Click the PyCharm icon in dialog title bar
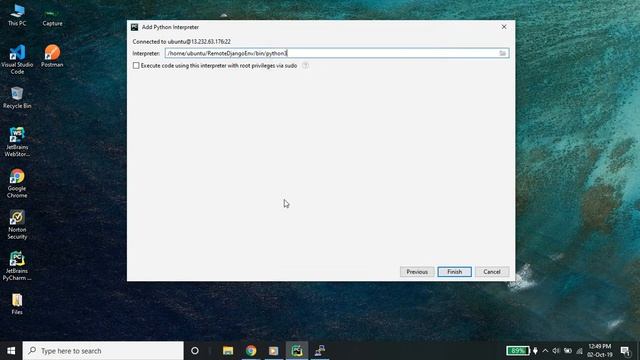Screen dimensions: 640x360 pyautogui.click(x=134, y=27)
